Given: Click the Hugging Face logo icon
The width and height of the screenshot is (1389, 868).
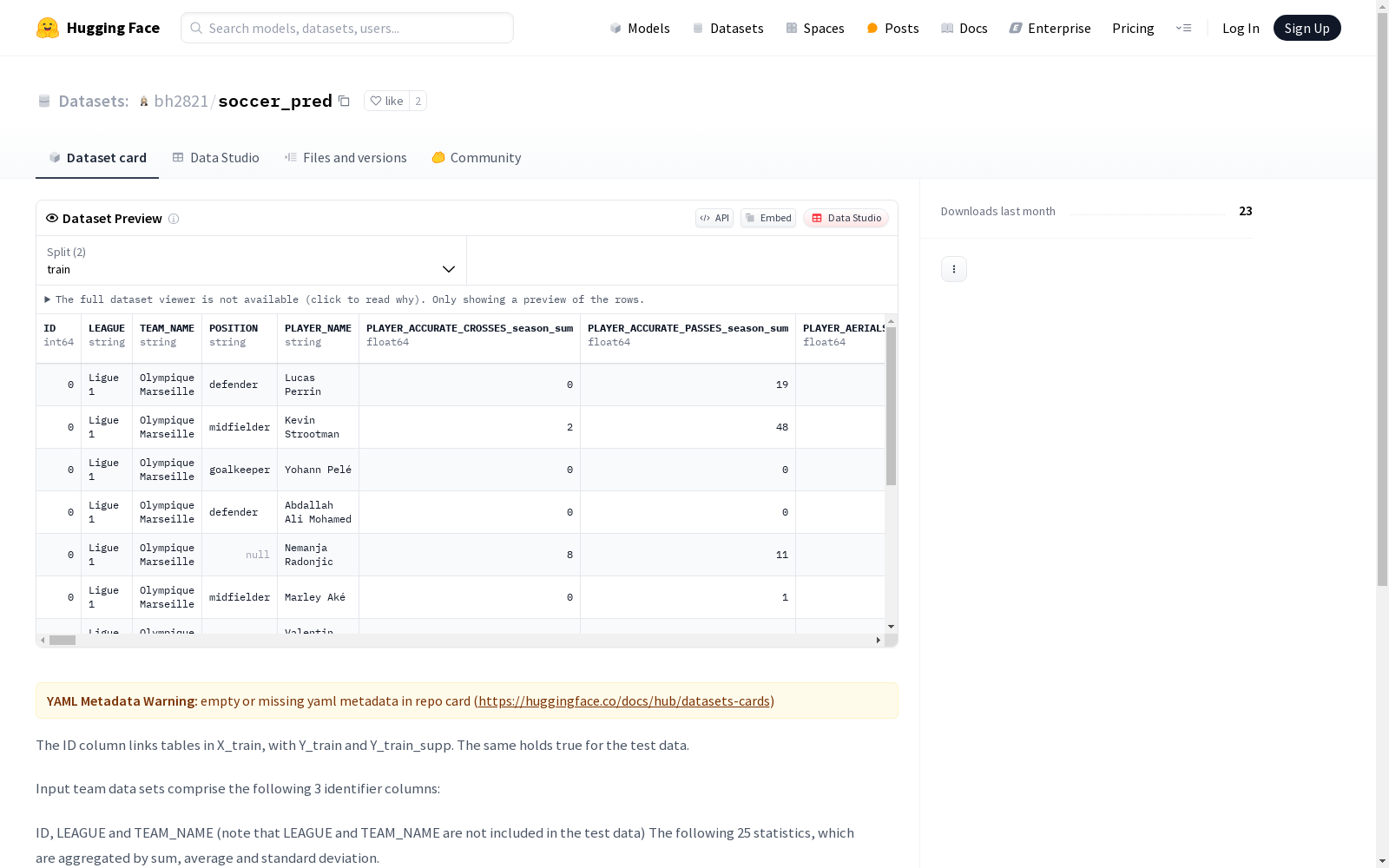Looking at the screenshot, I should pyautogui.click(x=48, y=28).
